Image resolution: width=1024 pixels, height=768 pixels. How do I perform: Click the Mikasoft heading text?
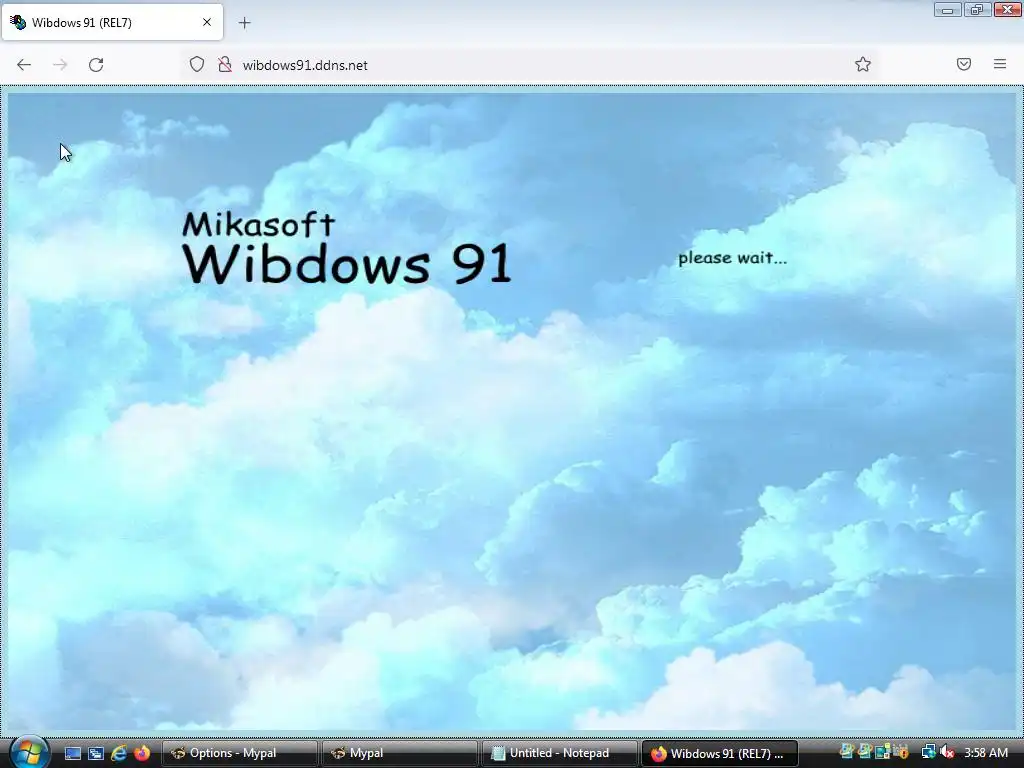[x=259, y=224]
